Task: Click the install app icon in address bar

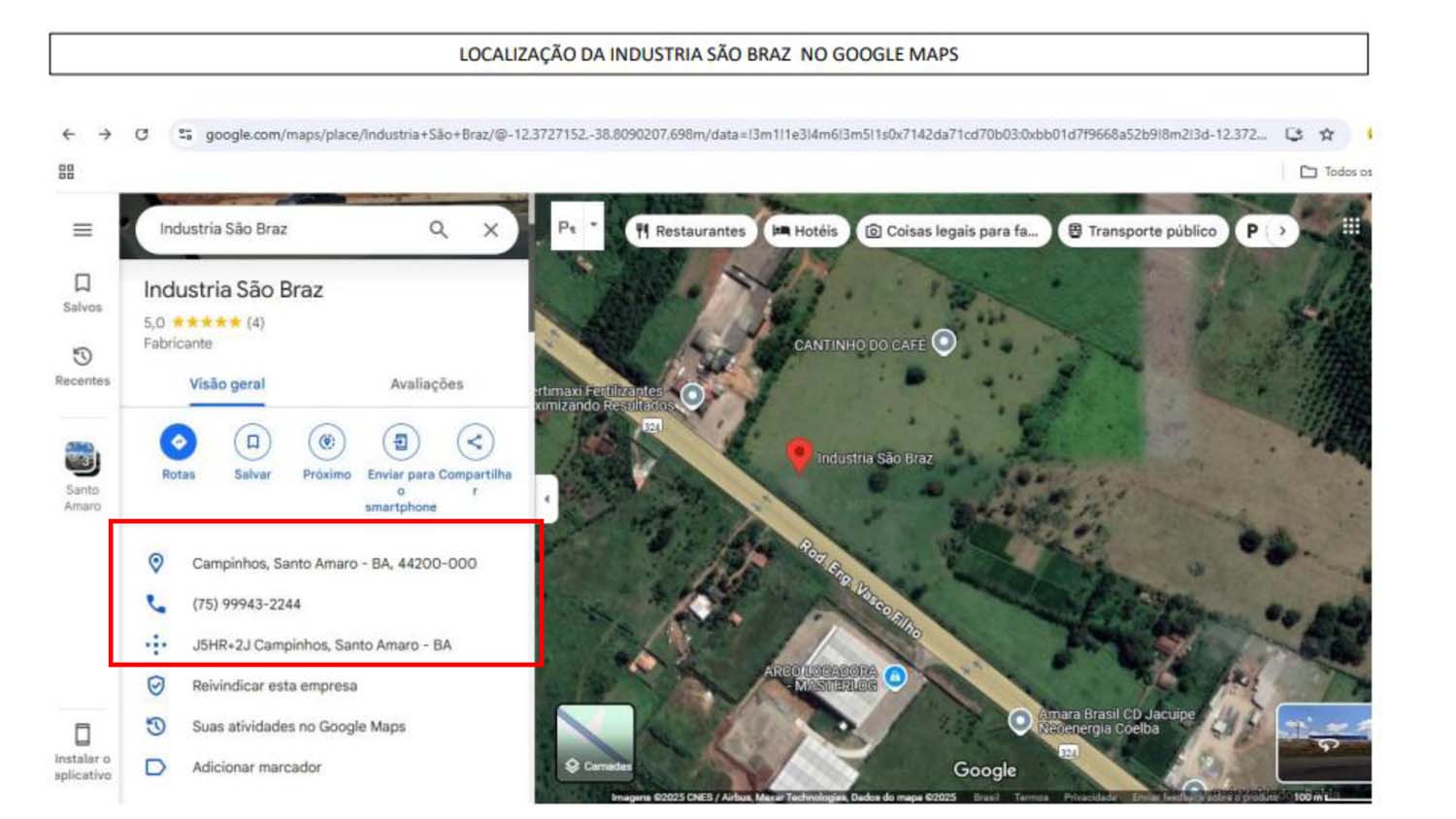Action: click(1294, 134)
